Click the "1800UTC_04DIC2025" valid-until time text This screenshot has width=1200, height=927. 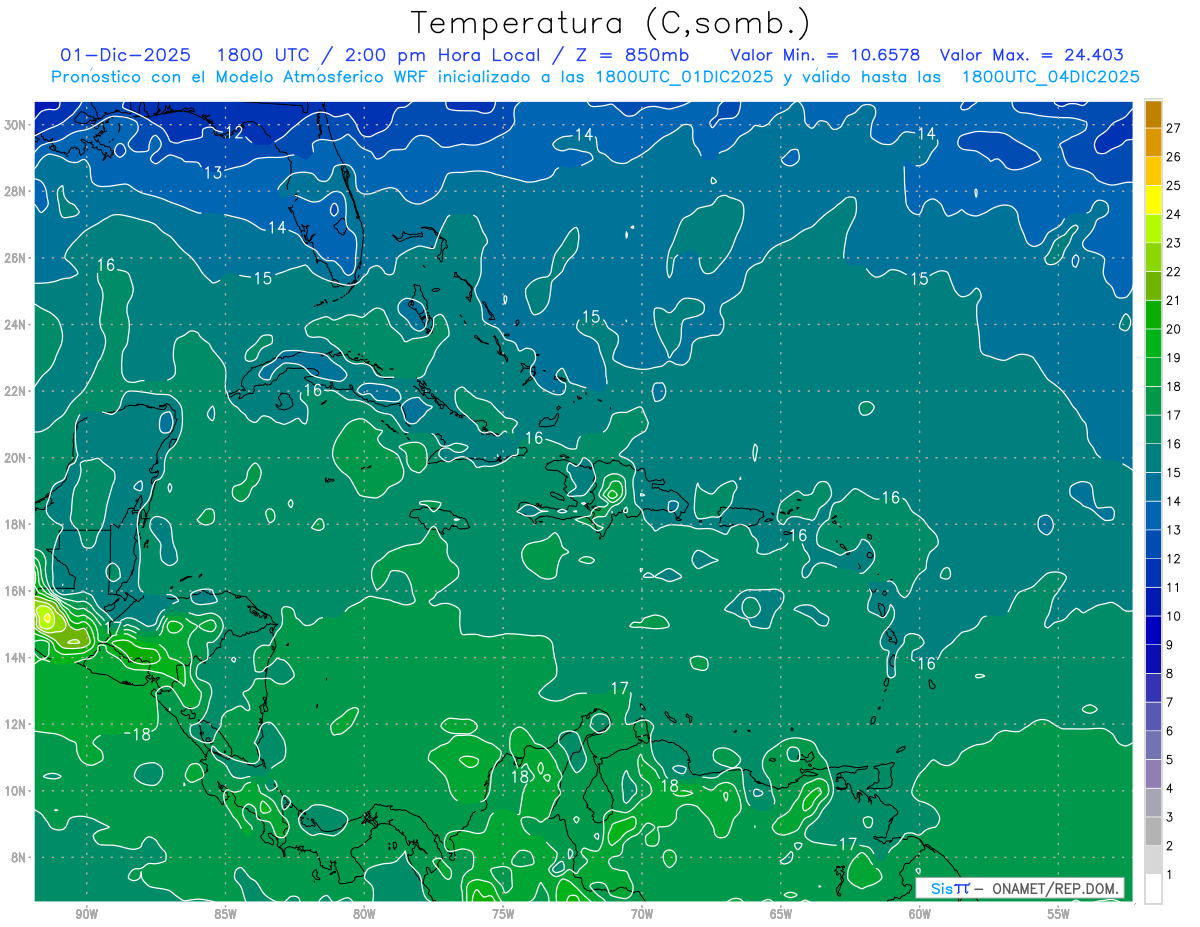(1050, 77)
